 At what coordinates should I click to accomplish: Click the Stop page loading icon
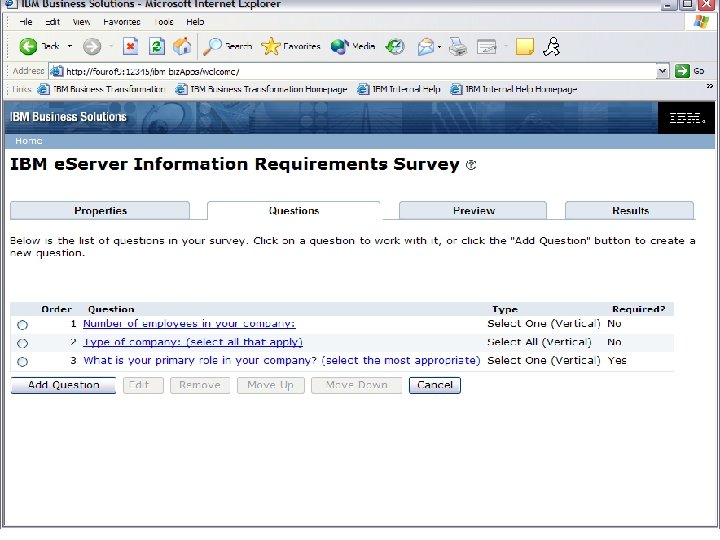pos(130,46)
